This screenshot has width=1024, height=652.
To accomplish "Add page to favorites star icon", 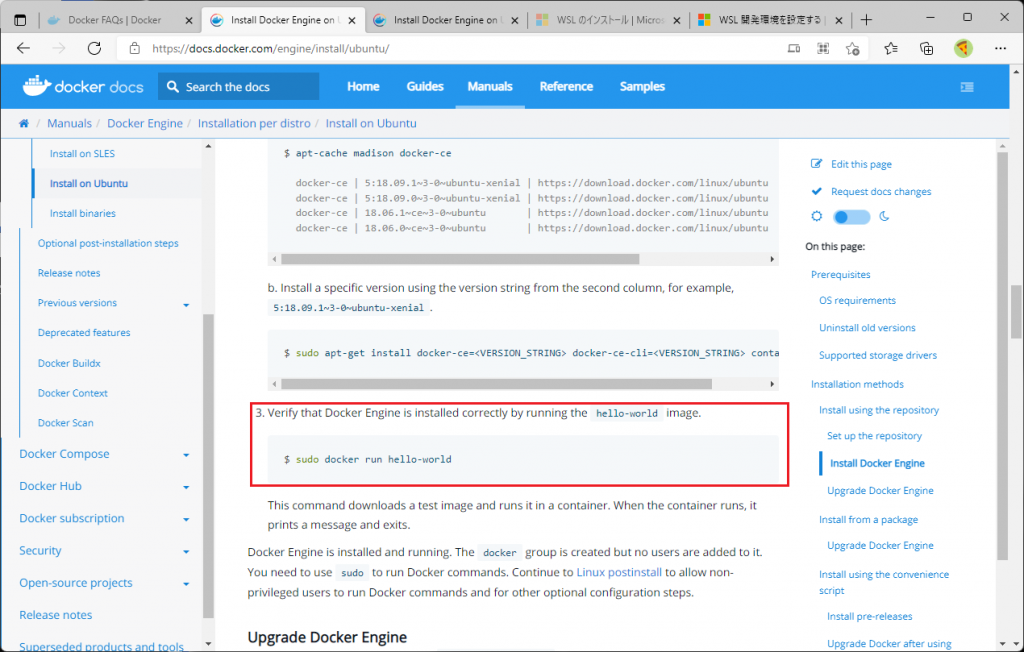I will 852,48.
